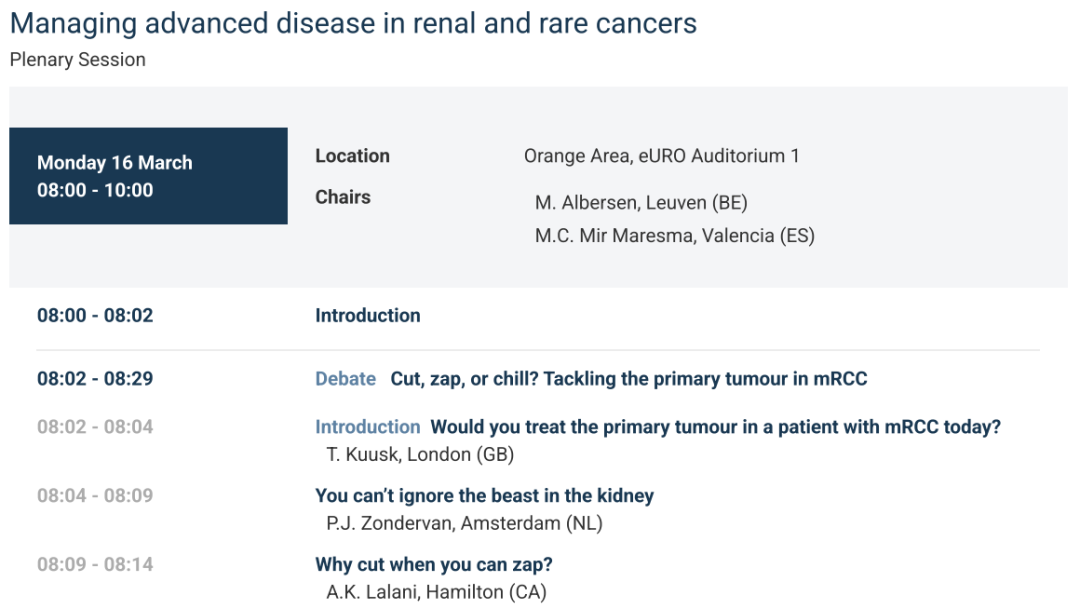Select speaker A.K. Lalani, Hamilton (CA)

tap(436, 592)
